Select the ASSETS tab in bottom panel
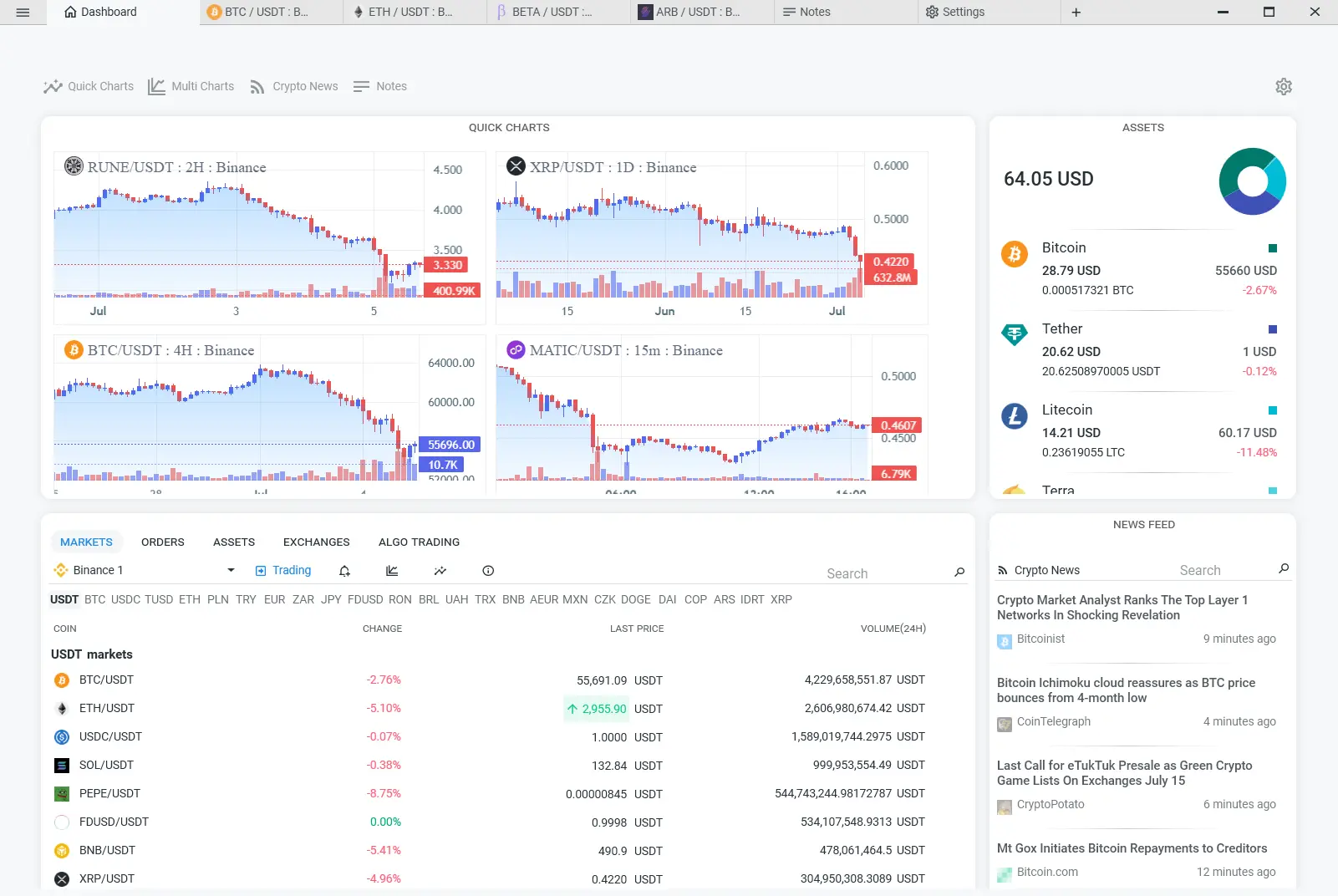The width and height of the screenshot is (1338, 896). [234, 542]
